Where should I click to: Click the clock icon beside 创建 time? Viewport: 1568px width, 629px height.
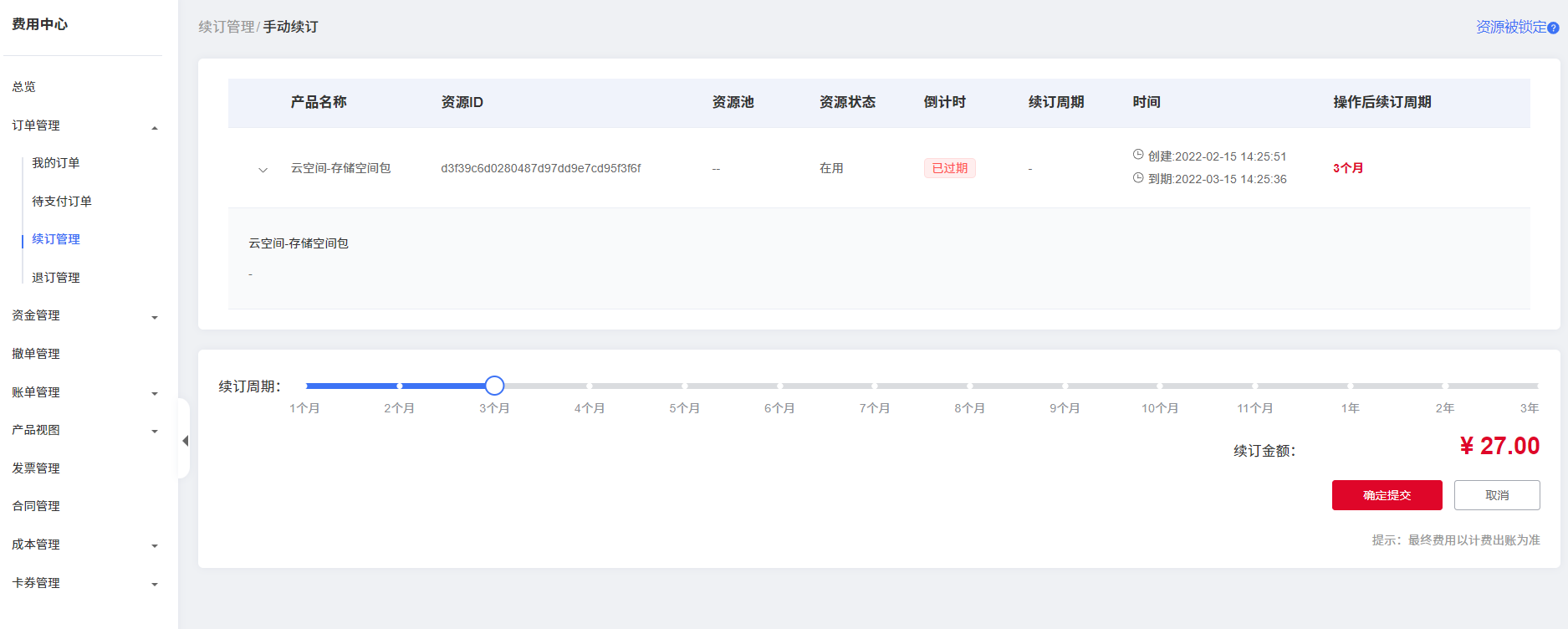(x=1137, y=155)
